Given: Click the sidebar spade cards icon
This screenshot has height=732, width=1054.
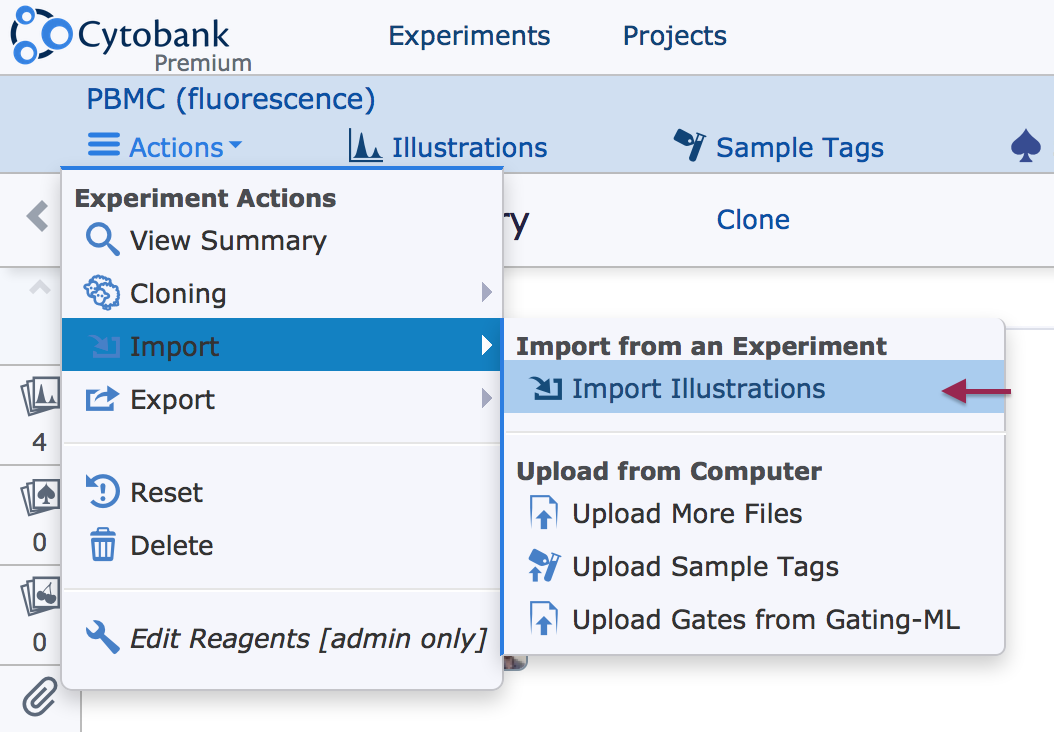Looking at the screenshot, I should (40, 496).
